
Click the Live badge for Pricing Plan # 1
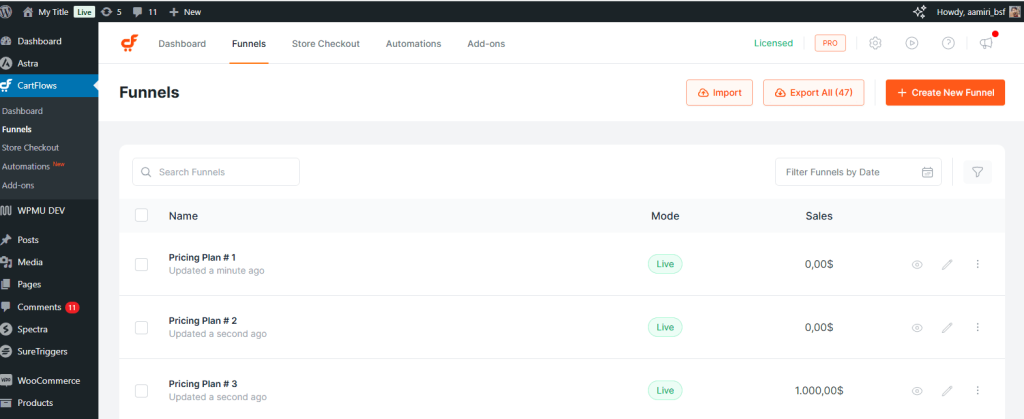click(665, 264)
